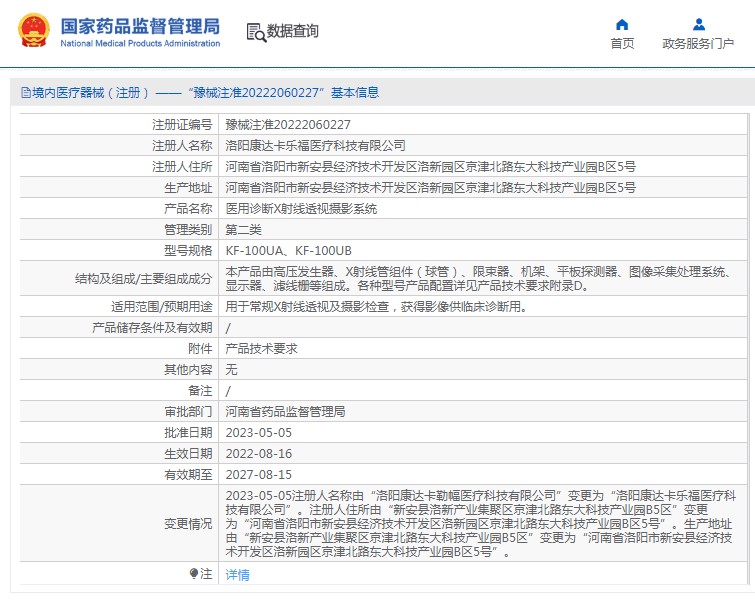Click expiry date 2027-08-15
755x606 pixels.
tap(259, 475)
